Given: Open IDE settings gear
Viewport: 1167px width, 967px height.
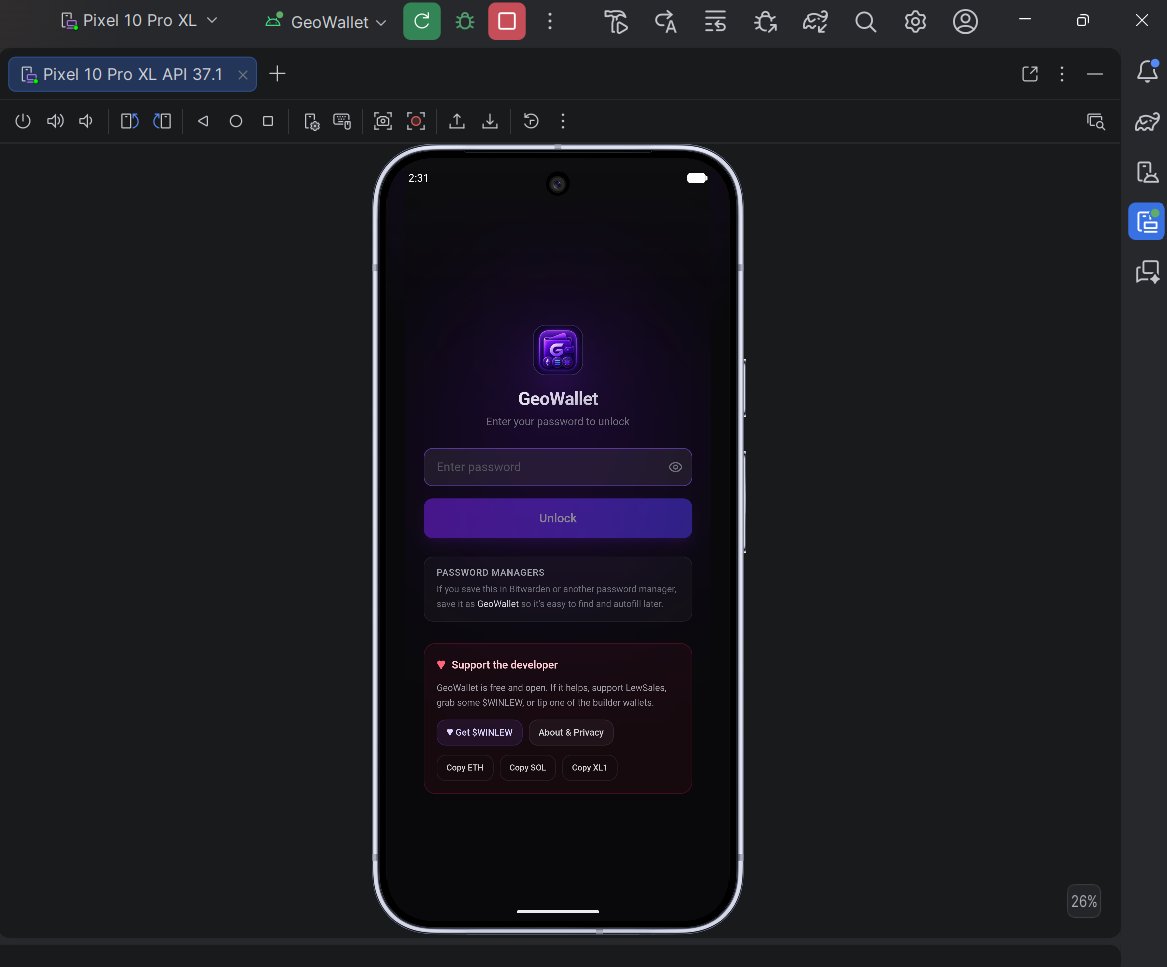Looking at the screenshot, I should [915, 22].
